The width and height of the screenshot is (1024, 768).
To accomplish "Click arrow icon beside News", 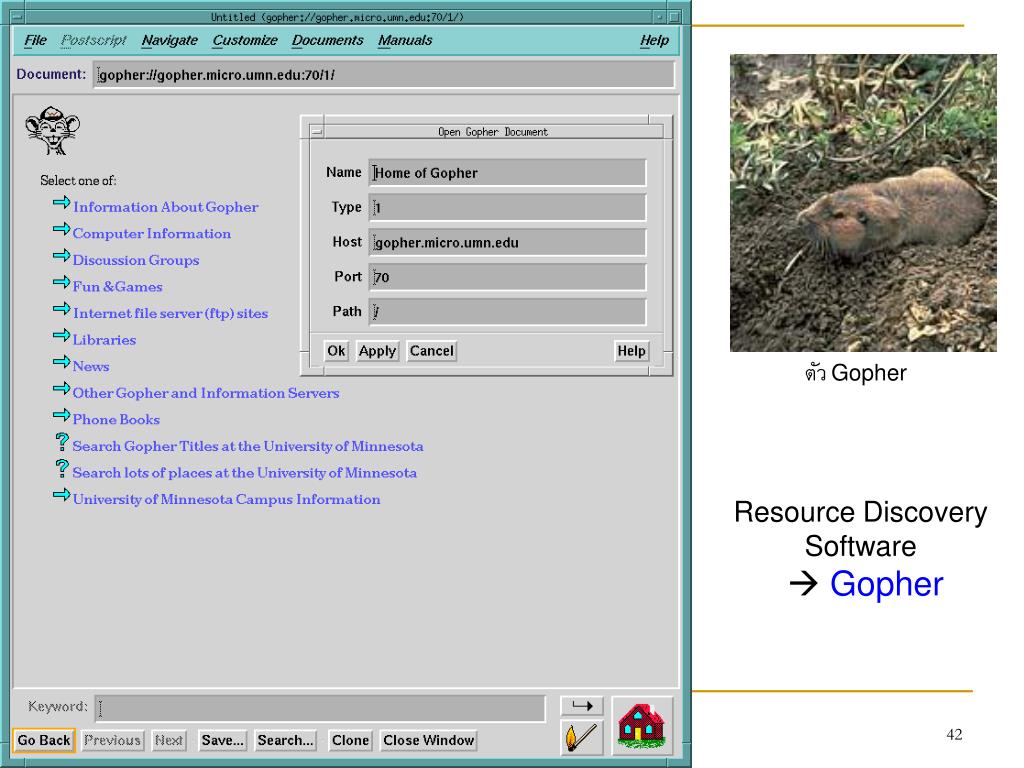I will coord(61,362).
